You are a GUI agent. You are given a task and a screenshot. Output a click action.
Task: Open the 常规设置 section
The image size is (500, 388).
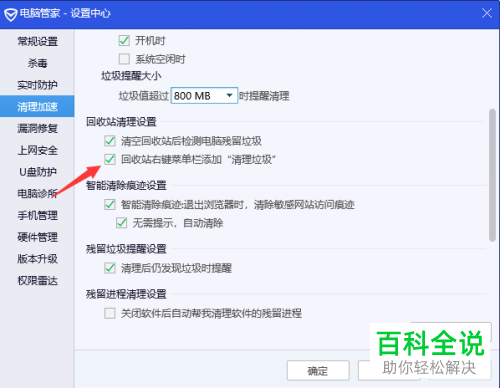click(x=37, y=42)
